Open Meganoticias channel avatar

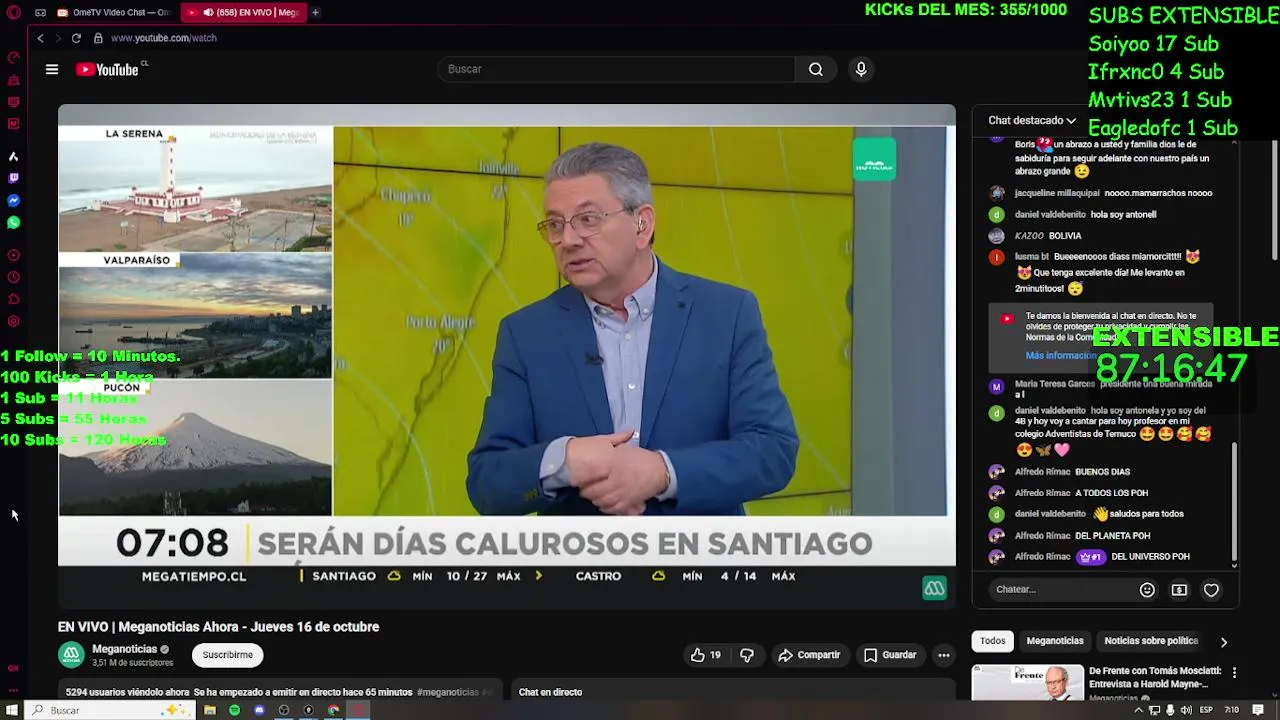click(71, 655)
